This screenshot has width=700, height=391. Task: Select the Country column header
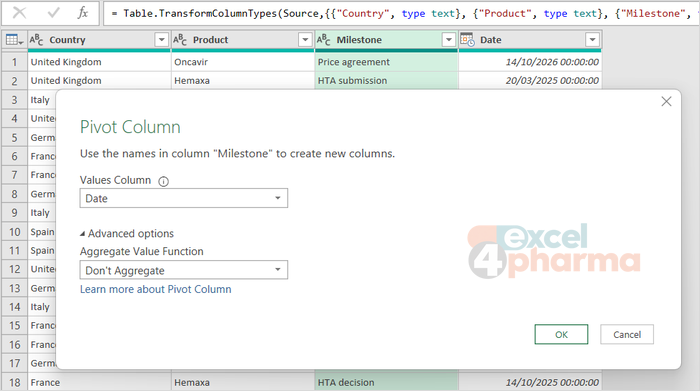pos(99,40)
